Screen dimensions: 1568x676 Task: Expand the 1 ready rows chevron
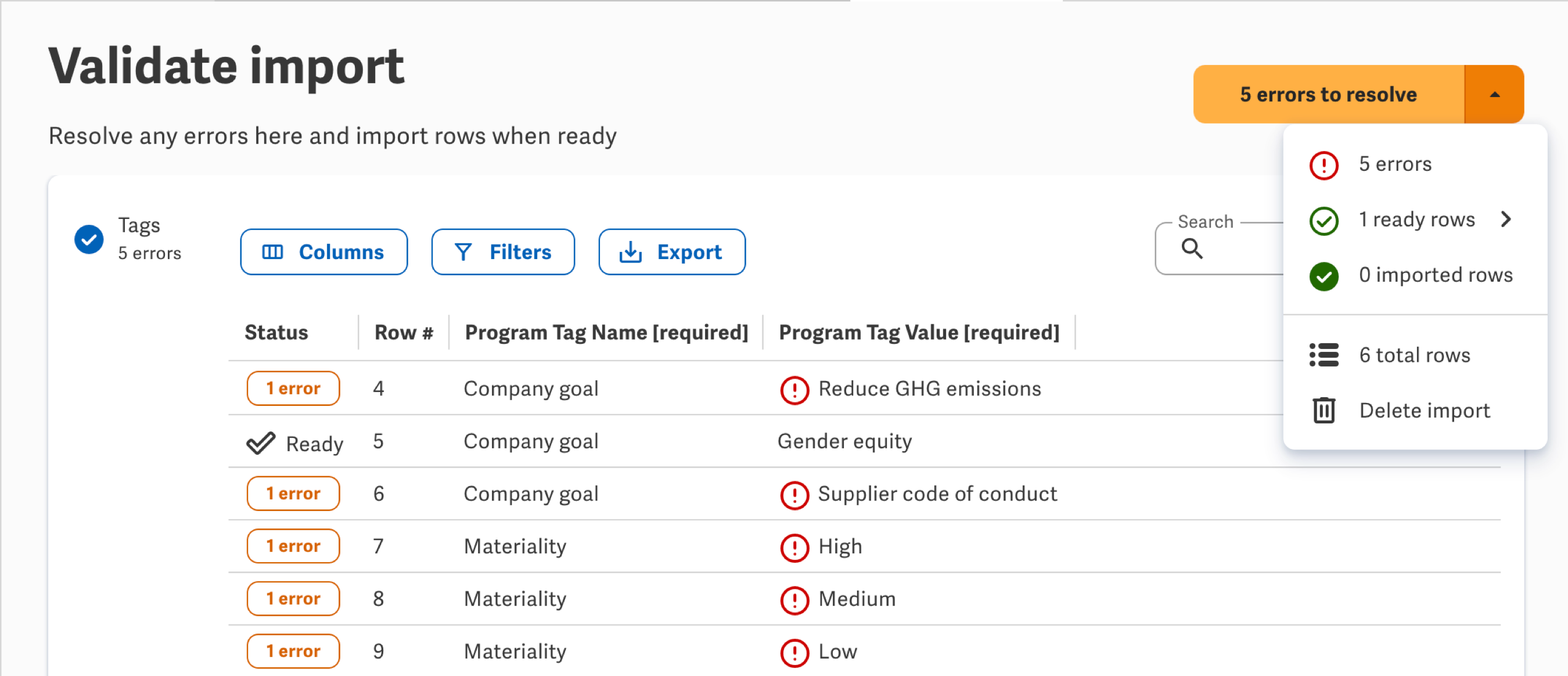(1506, 219)
